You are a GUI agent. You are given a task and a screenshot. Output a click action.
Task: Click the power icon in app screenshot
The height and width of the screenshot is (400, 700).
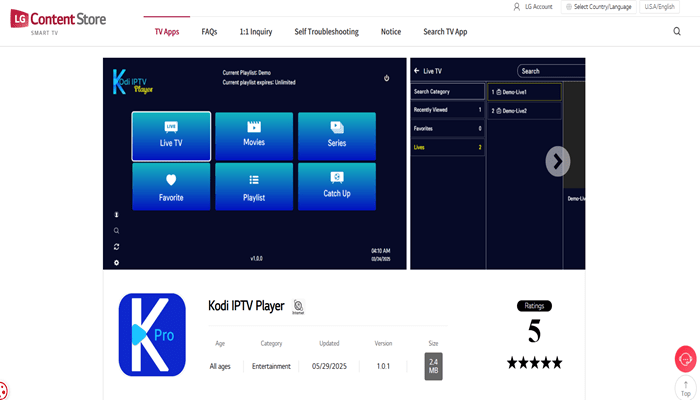pyautogui.click(x=387, y=78)
